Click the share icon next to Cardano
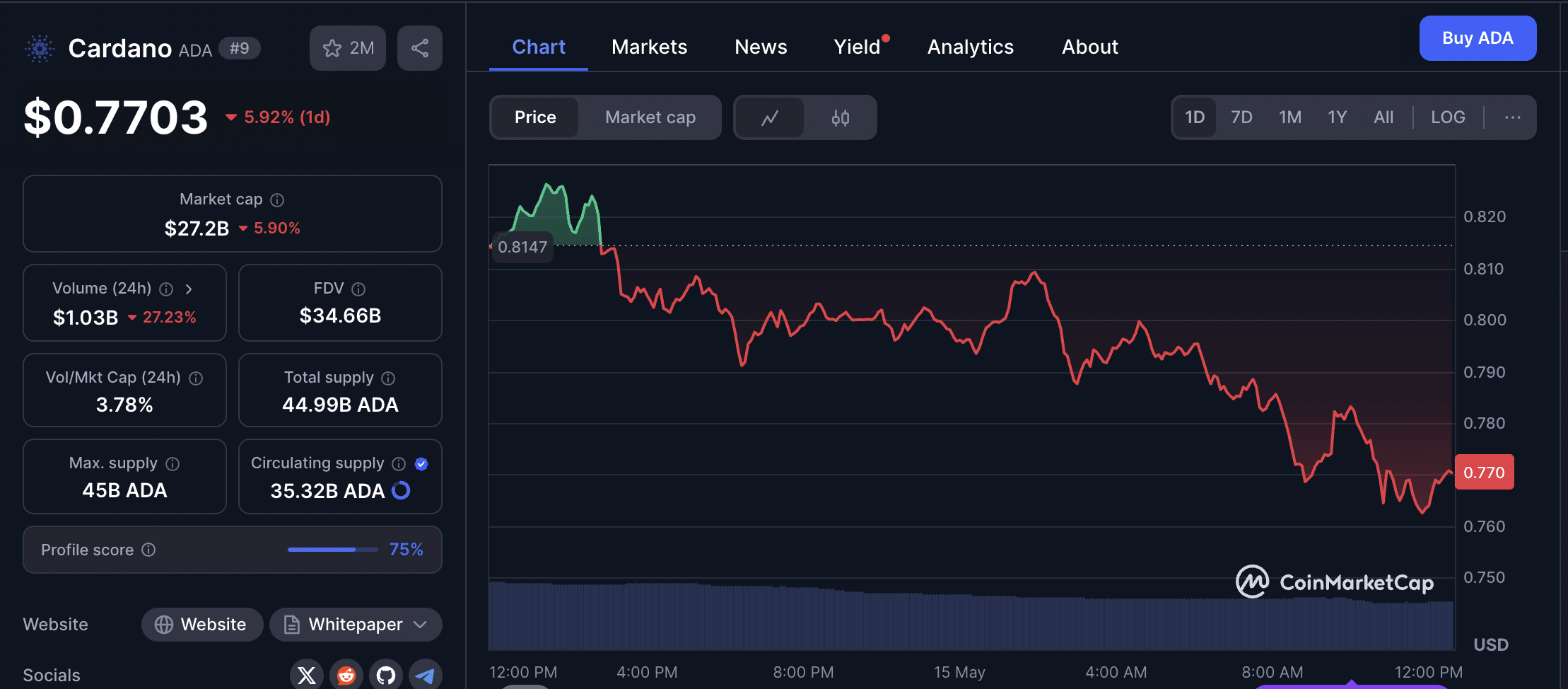Image resolution: width=1568 pixels, height=689 pixels. 419,48
